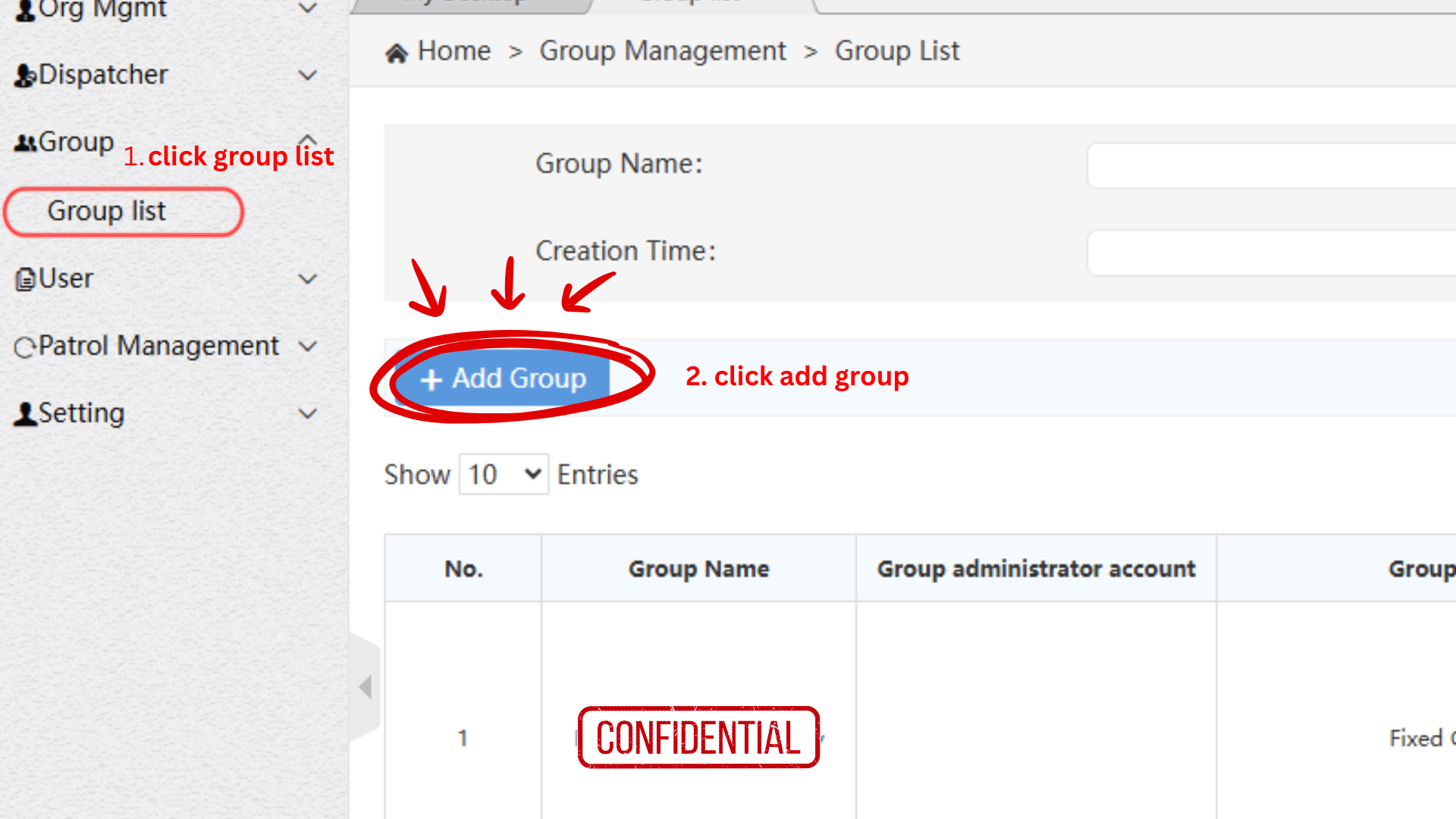
Task: Open the Show entries count dropdown
Action: tap(504, 475)
